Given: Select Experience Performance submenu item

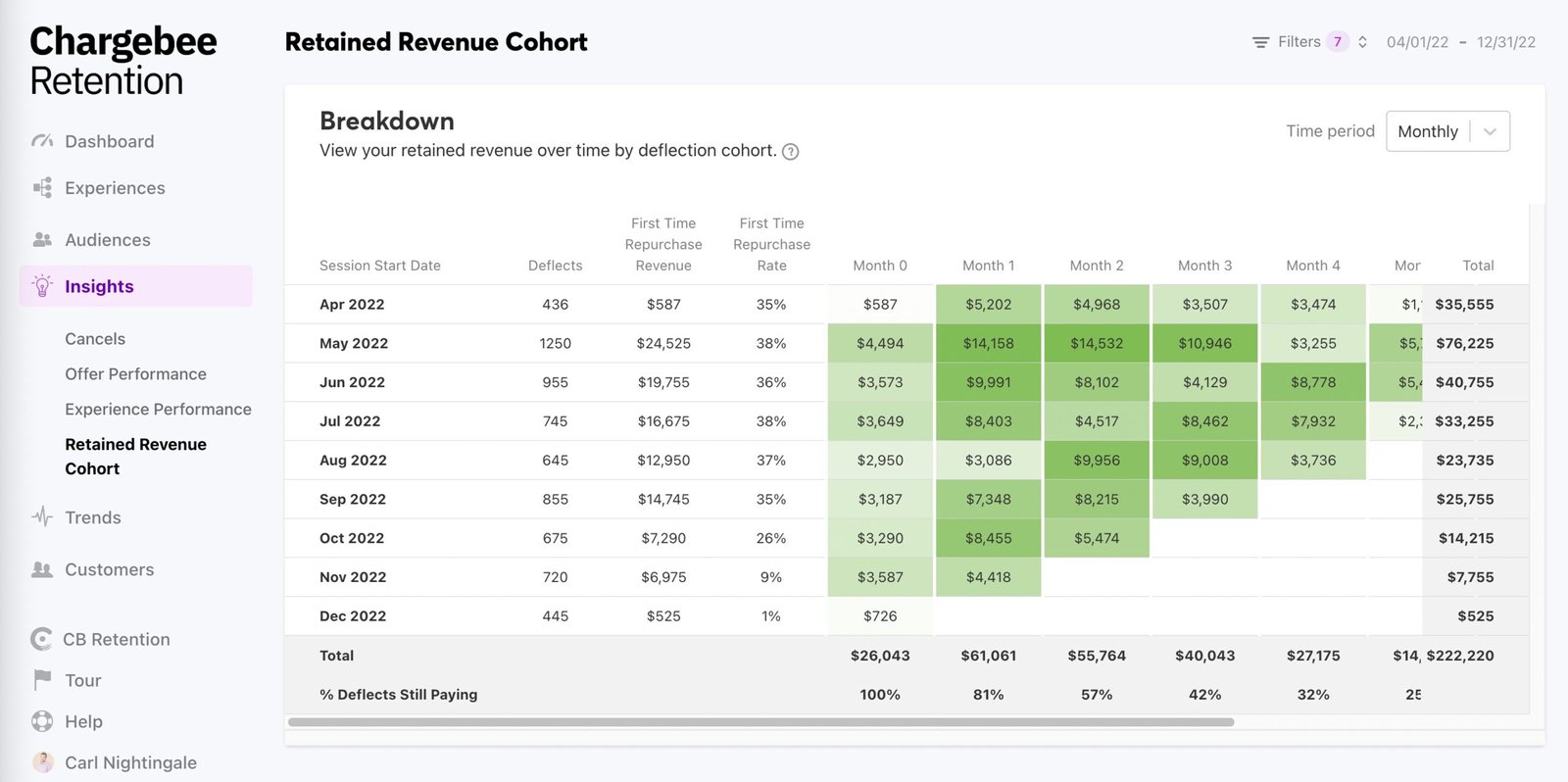Looking at the screenshot, I should (x=158, y=410).
